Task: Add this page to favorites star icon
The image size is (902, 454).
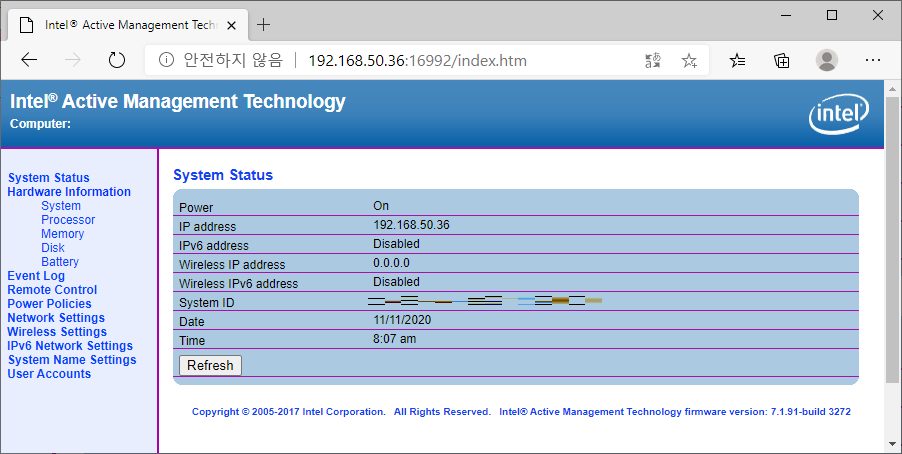Action: [689, 60]
